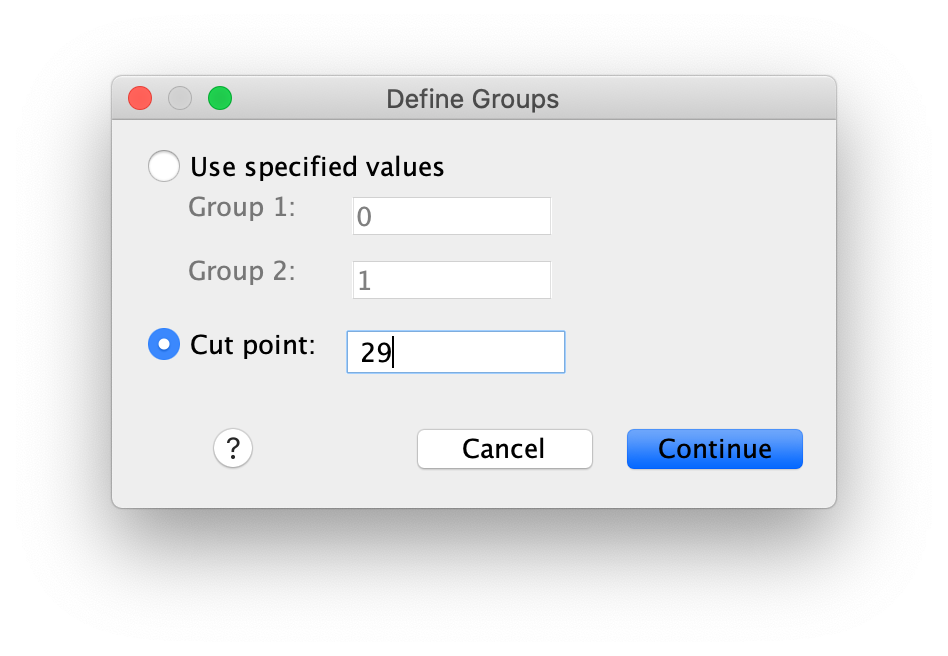Click inside the Cut point input field

tap(456, 352)
